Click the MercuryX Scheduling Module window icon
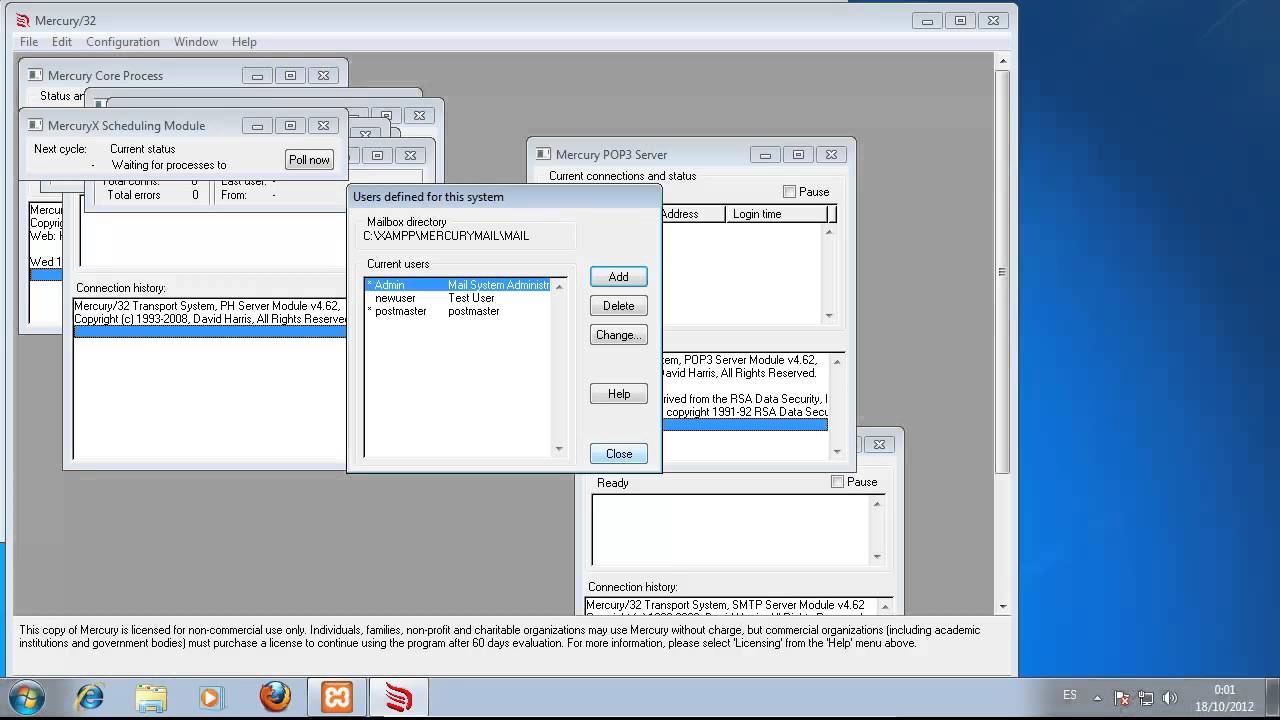This screenshot has height=720, width=1280. point(36,125)
